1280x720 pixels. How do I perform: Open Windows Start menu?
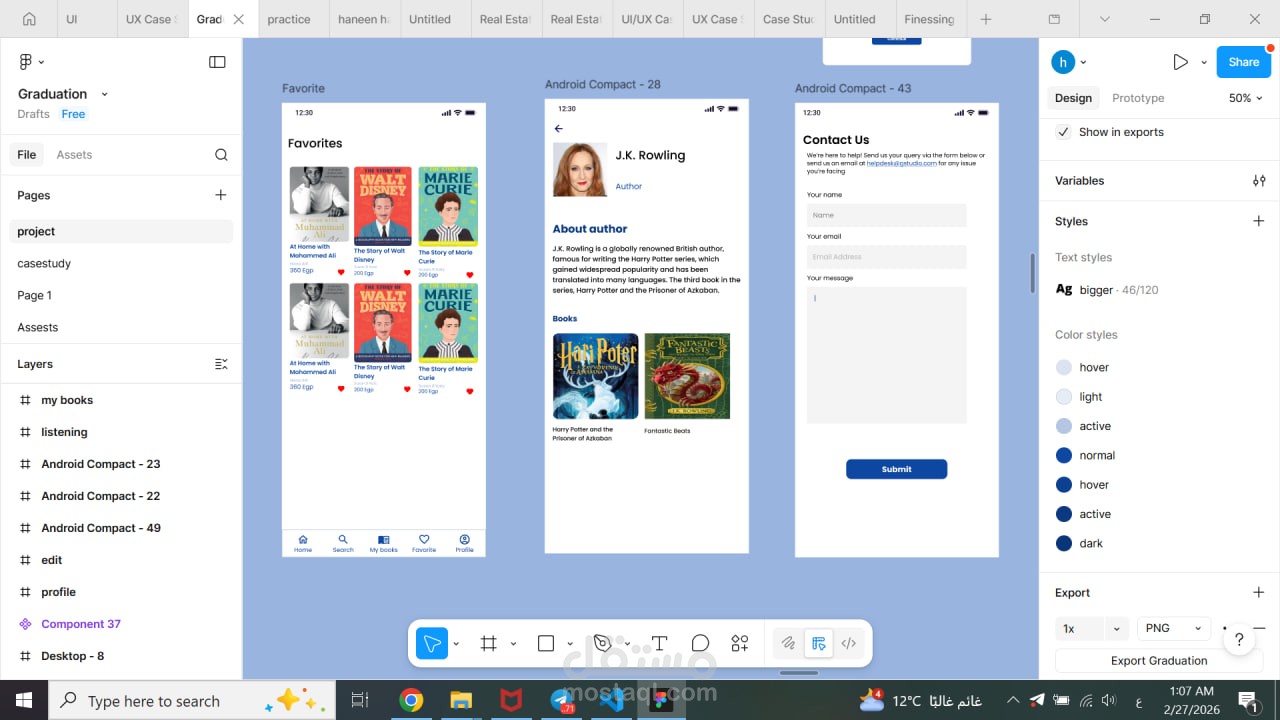(x=23, y=700)
